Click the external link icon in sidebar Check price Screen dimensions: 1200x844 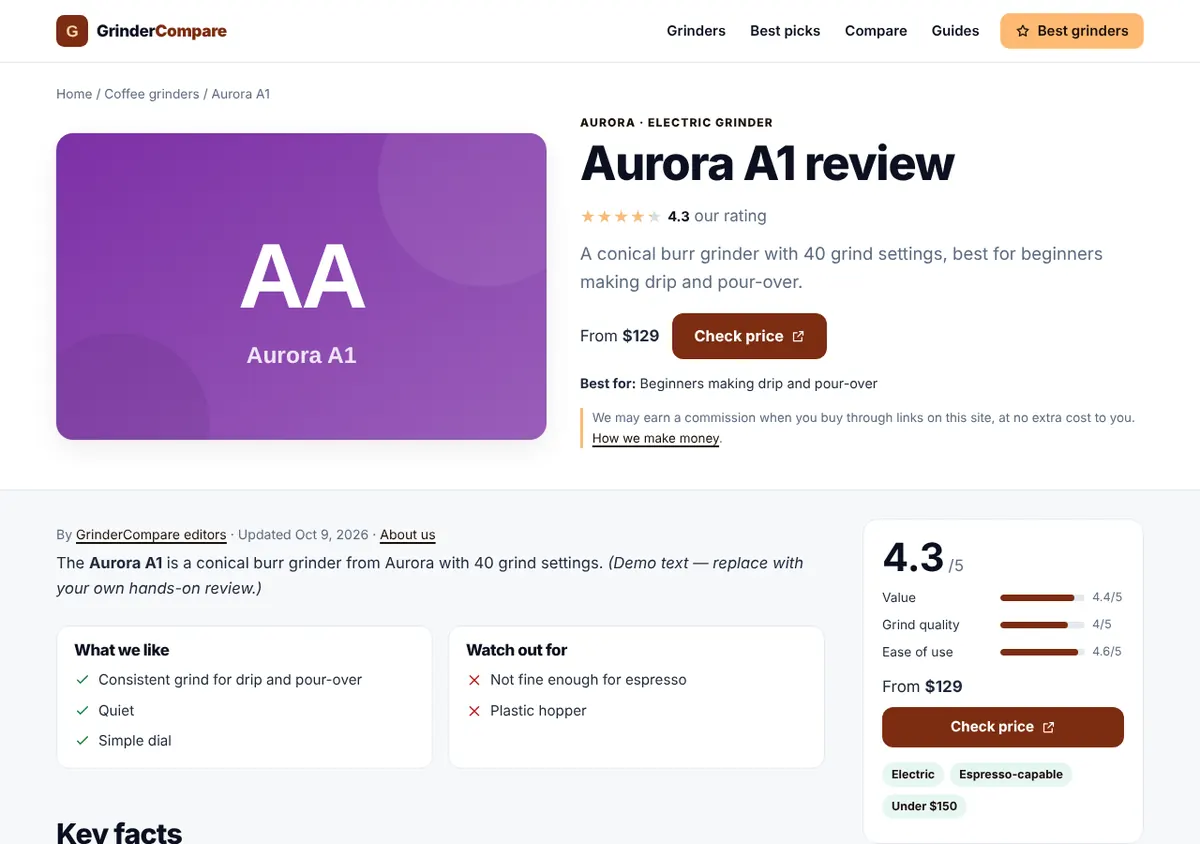[1048, 727]
